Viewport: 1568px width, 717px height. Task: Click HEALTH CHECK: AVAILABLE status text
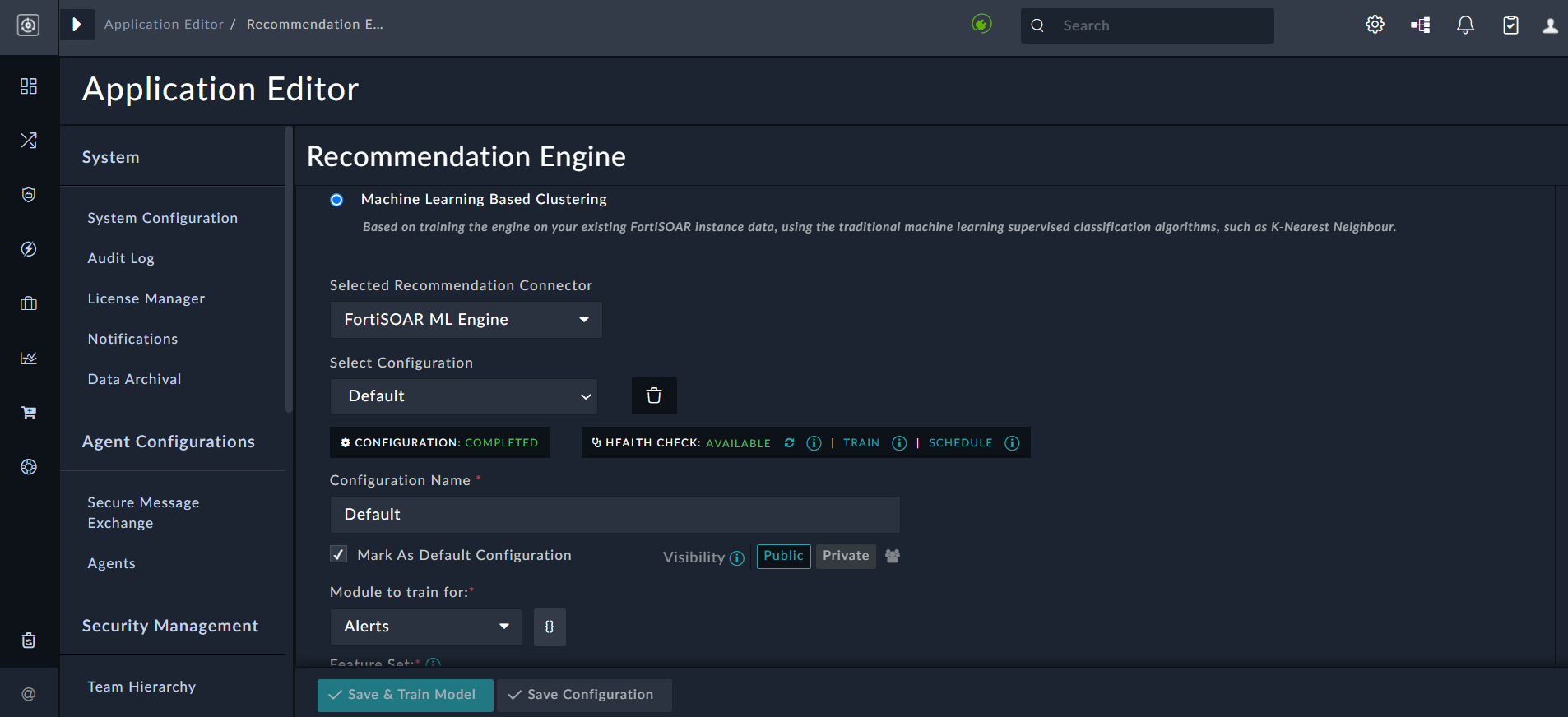click(x=681, y=443)
